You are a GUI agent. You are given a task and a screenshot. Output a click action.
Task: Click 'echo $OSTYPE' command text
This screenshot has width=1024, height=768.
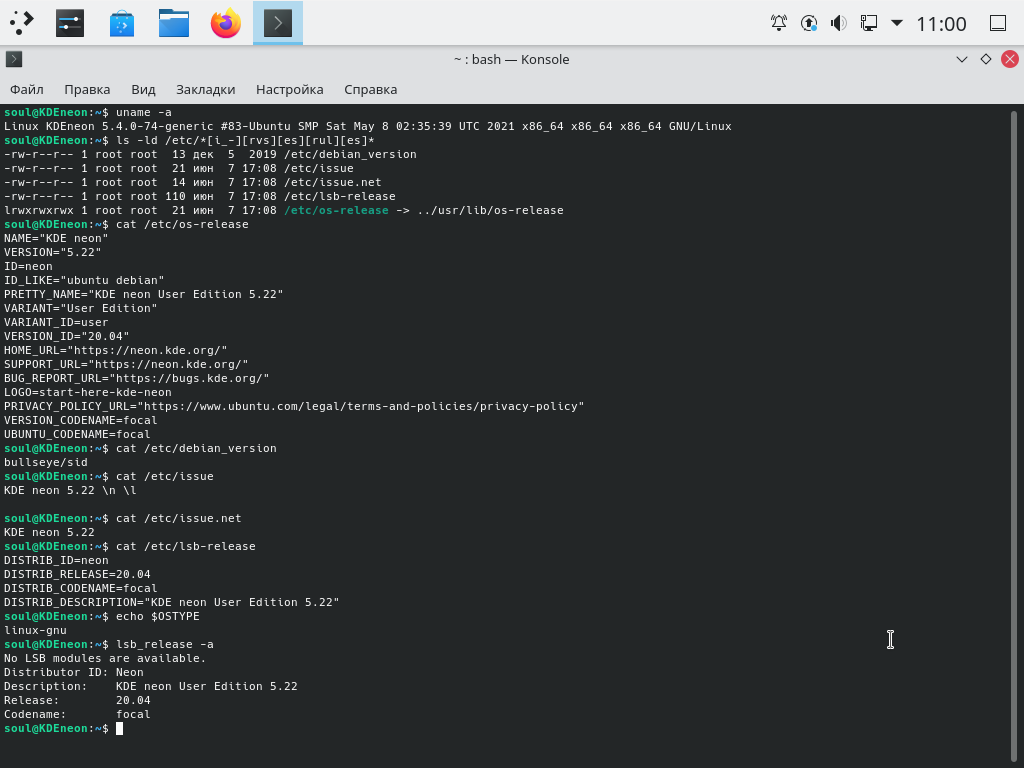pos(157,616)
